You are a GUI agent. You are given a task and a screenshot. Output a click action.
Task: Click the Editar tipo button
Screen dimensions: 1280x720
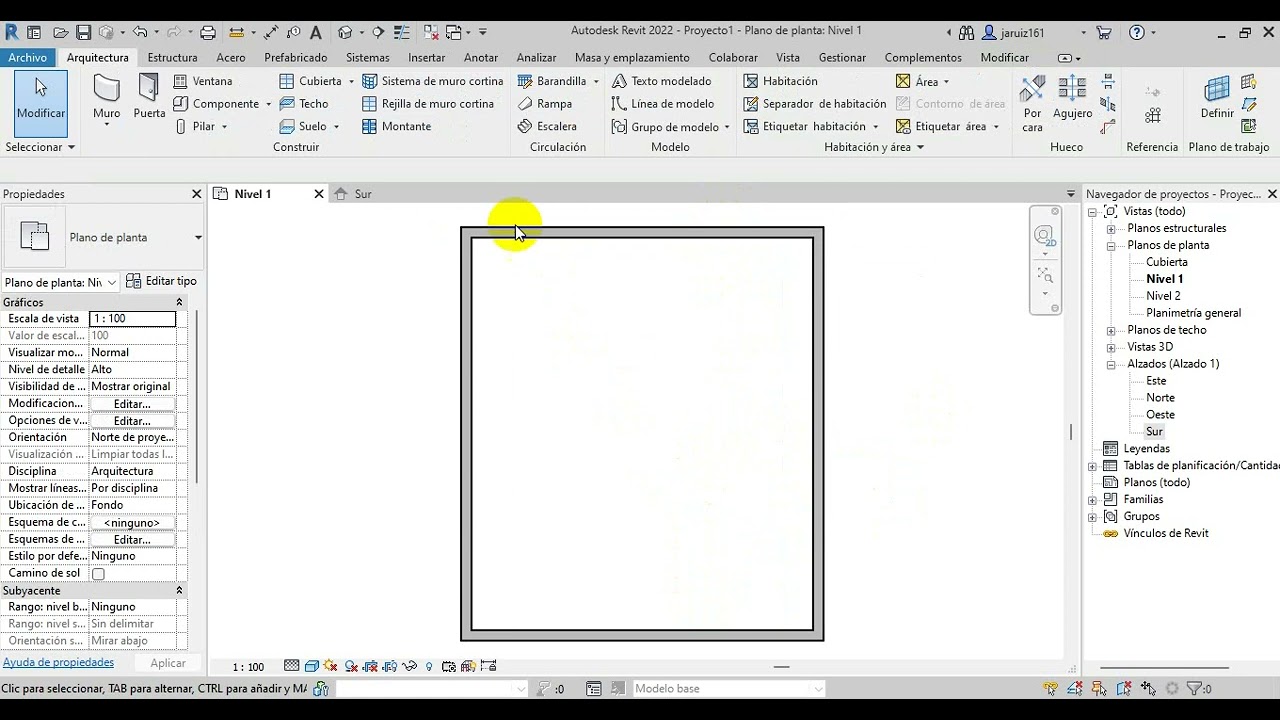pos(162,282)
